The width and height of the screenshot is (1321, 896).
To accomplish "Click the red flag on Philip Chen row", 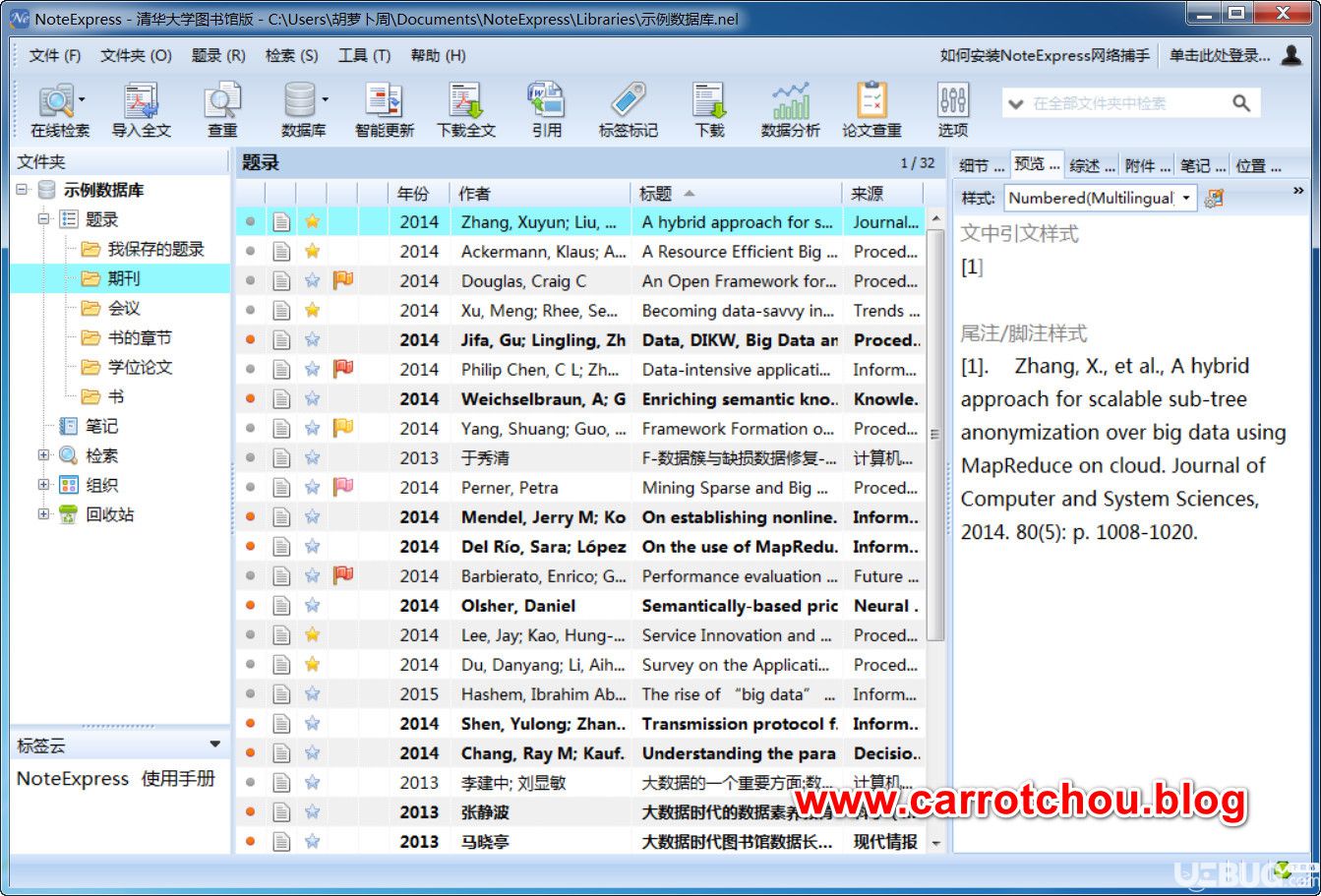I will tap(342, 369).
